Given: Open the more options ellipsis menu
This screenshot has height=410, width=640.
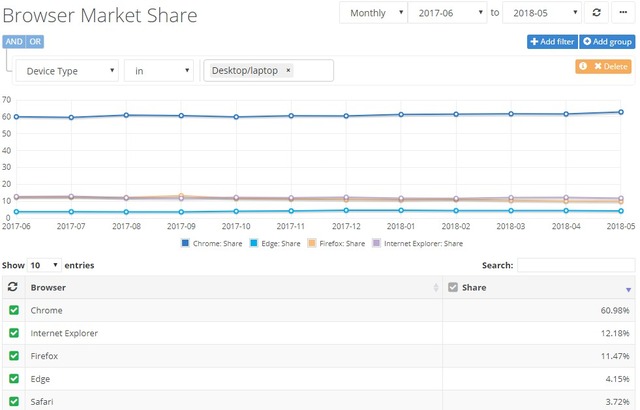Looking at the screenshot, I should click(621, 13).
